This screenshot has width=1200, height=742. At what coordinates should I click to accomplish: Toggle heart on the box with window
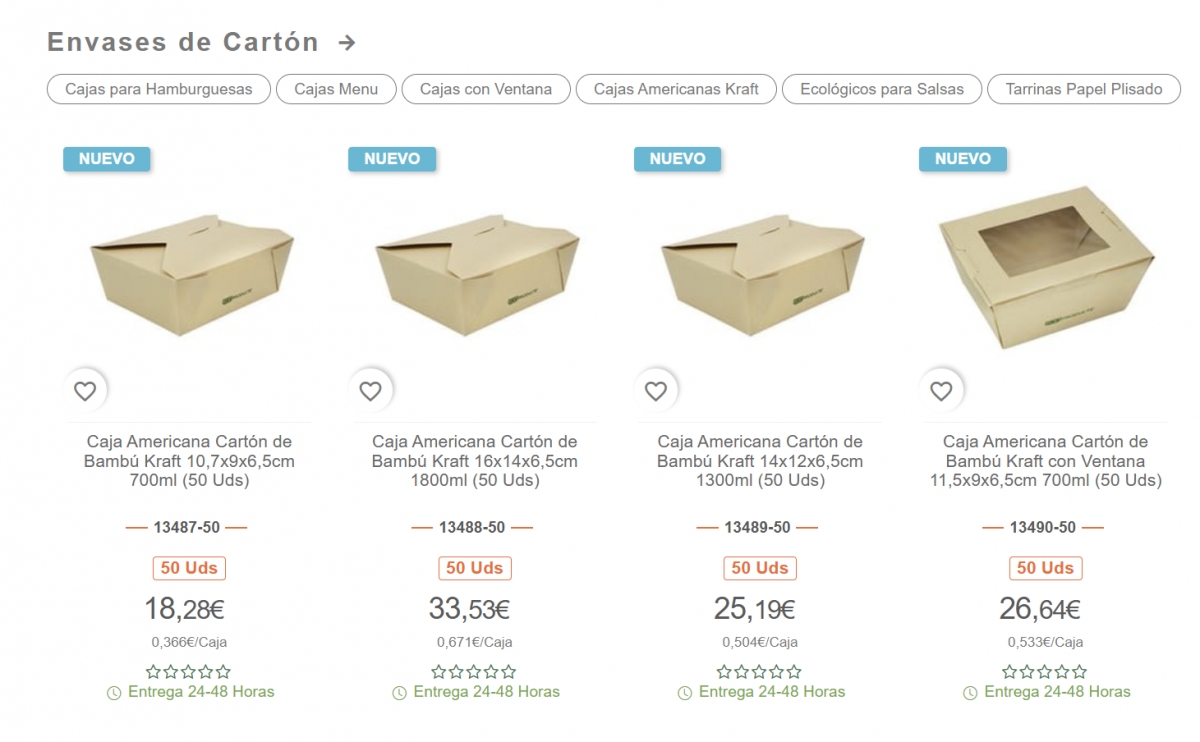(941, 391)
